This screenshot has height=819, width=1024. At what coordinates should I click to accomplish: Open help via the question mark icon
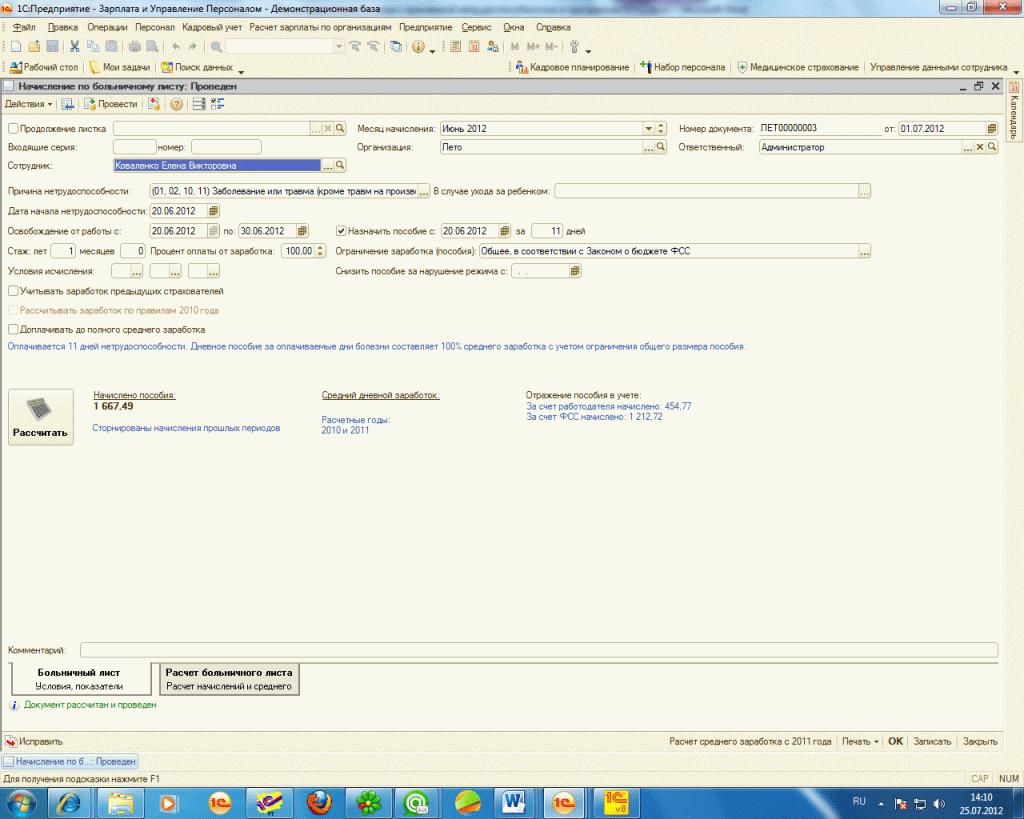click(x=177, y=104)
